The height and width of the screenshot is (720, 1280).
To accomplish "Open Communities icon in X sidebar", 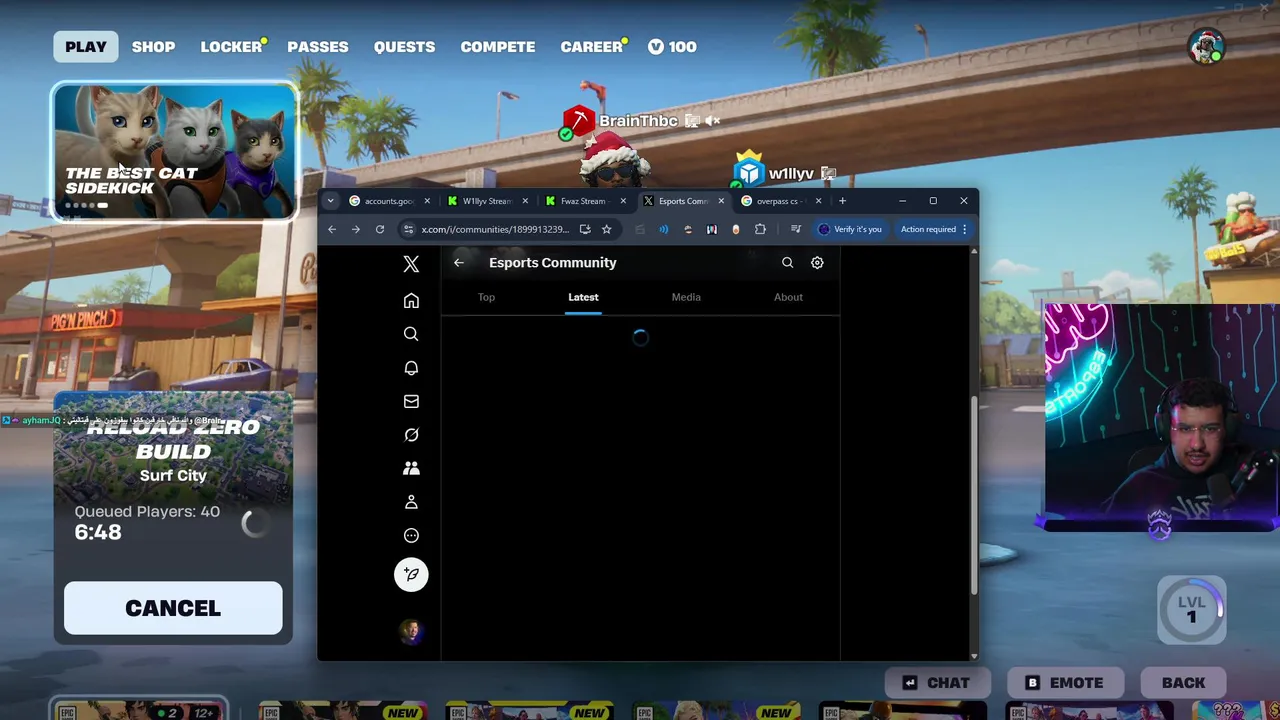I will coord(411,468).
